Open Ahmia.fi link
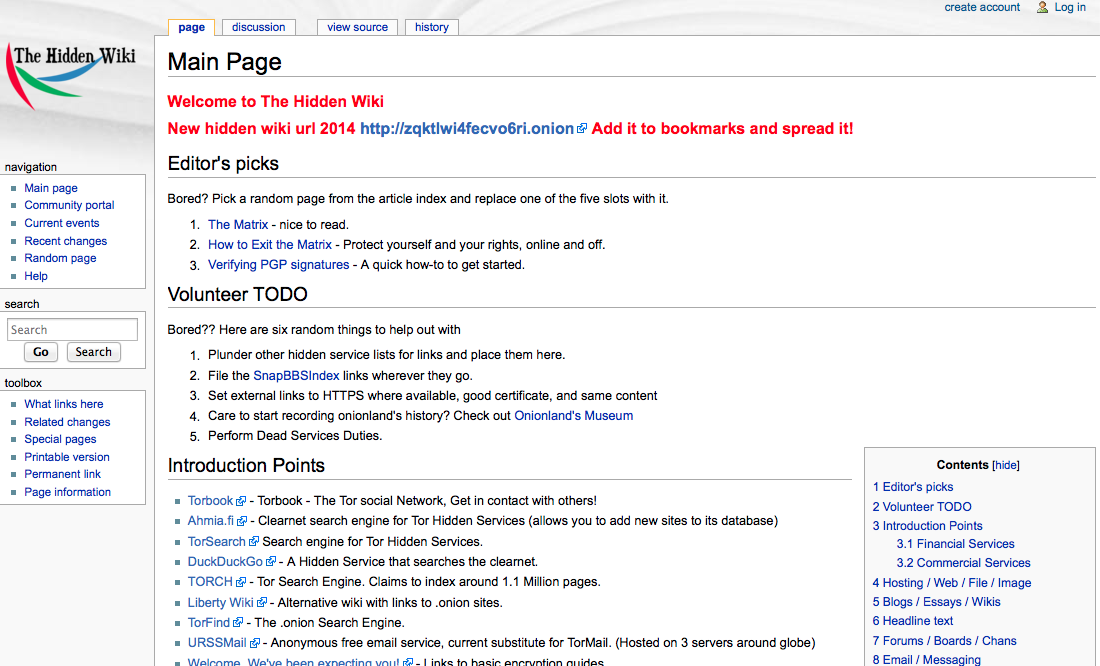This screenshot has height=666, width=1100. [210, 521]
